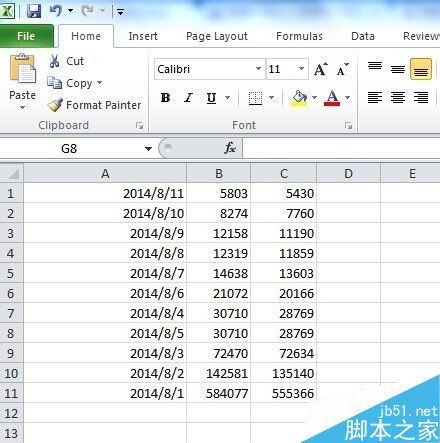The image size is (440, 443).
Task: Select column C header
Action: [x=284, y=173]
